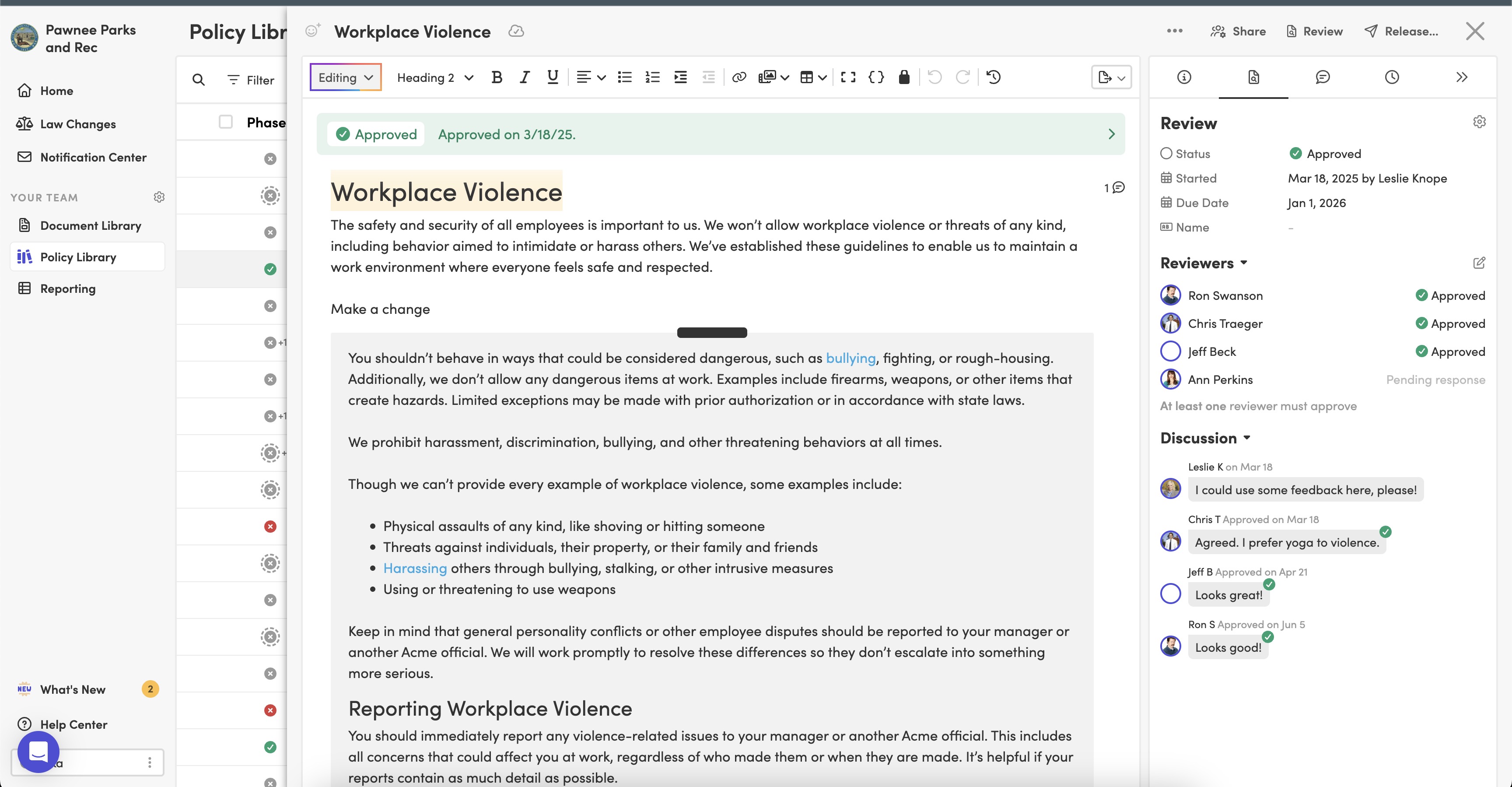Click the cloud saved icon beside title
This screenshot has width=1512, height=787.
(516, 31)
